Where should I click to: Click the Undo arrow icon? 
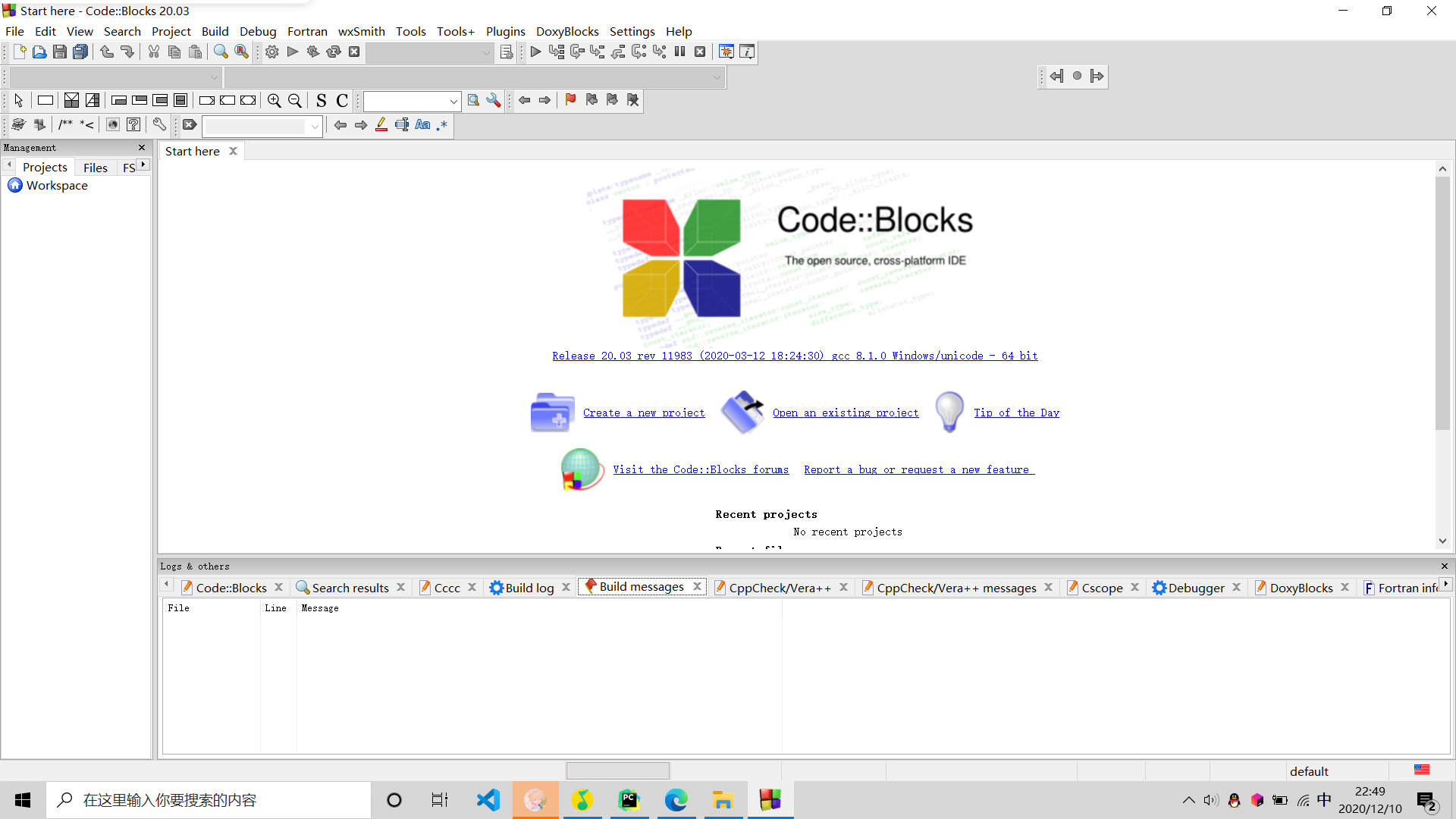[107, 52]
